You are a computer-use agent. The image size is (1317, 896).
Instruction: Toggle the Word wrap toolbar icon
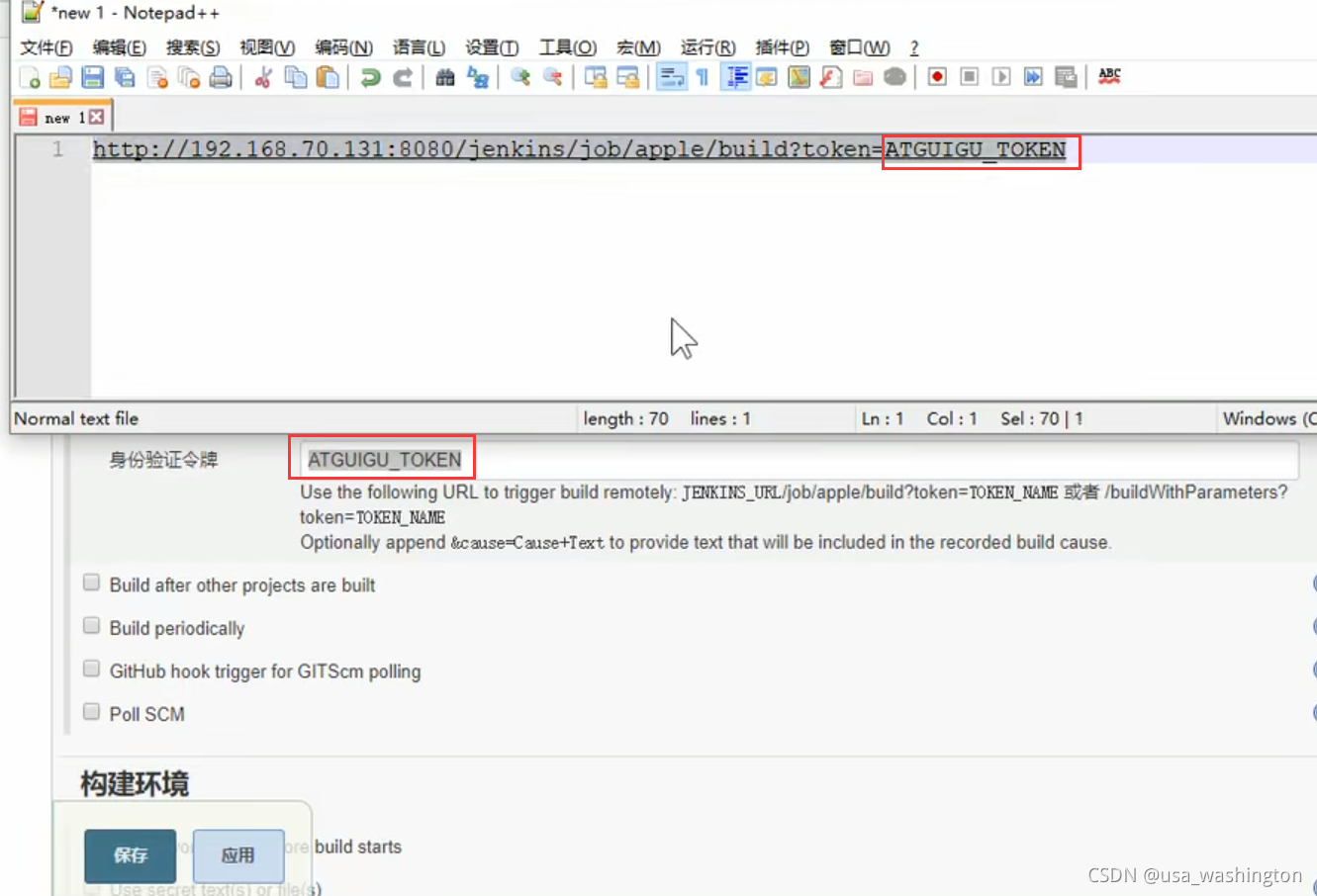coord(672,77)
